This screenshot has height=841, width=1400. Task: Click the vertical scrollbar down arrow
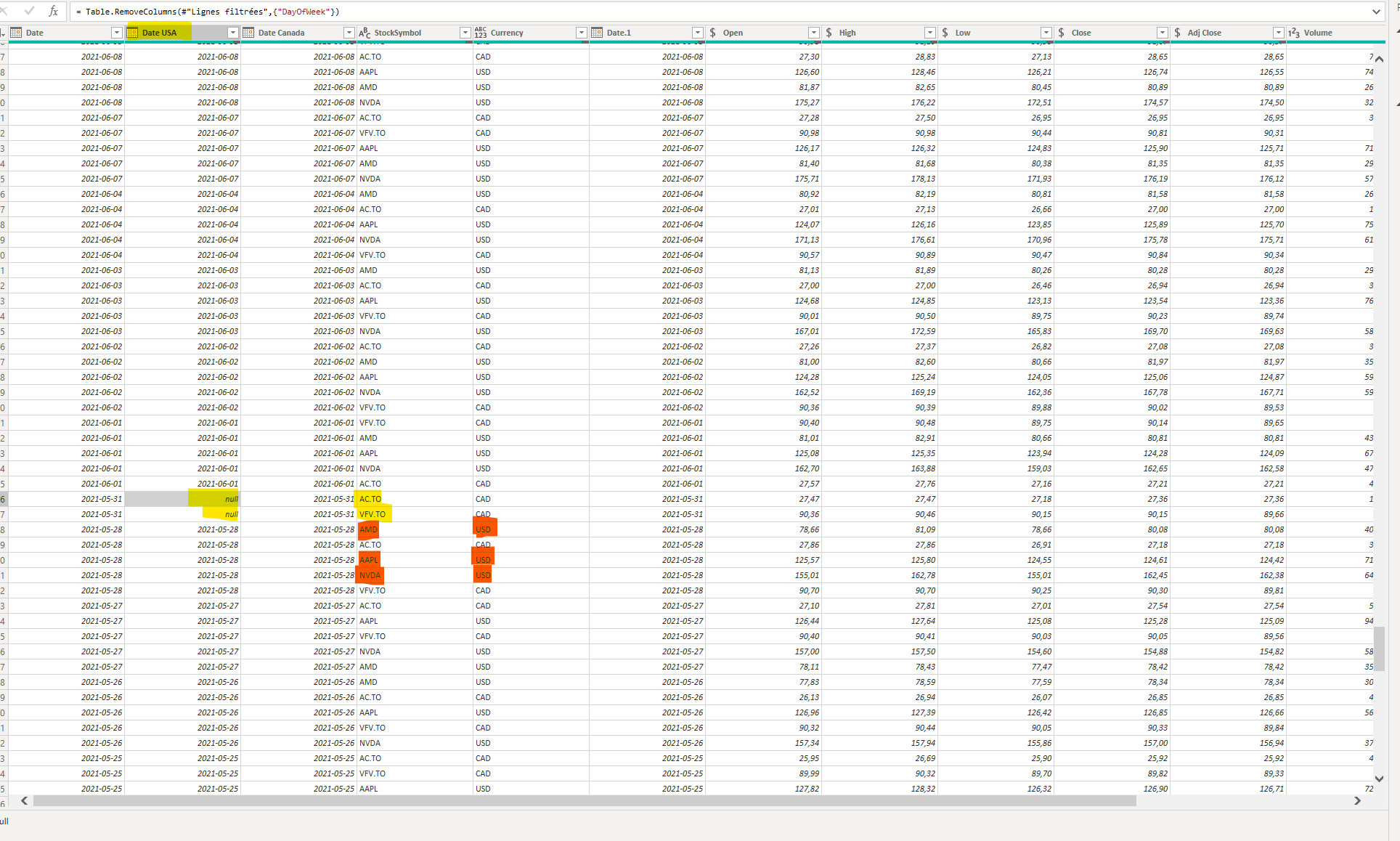(1379, 779)
